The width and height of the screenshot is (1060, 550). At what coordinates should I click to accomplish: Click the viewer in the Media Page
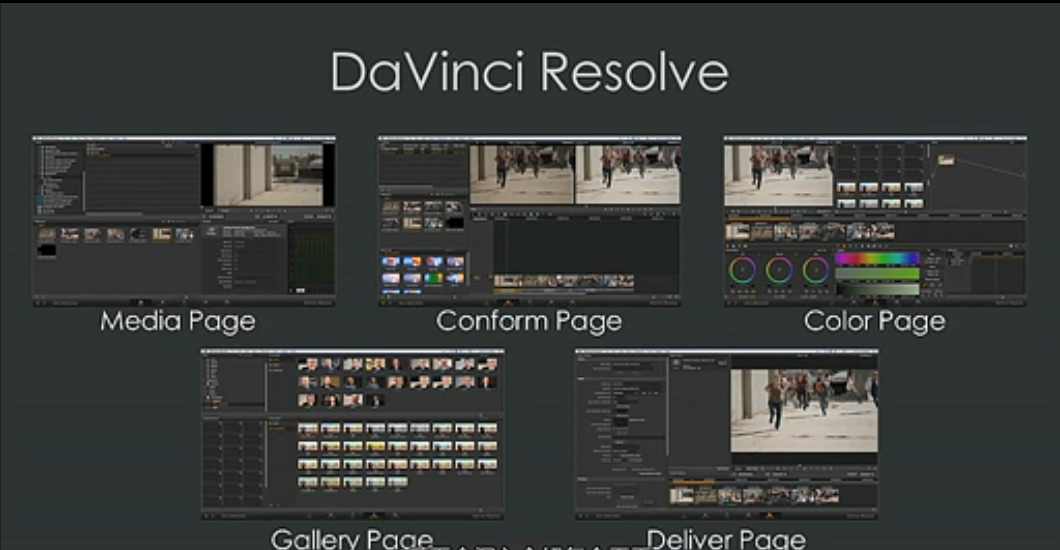coord(268,175)
